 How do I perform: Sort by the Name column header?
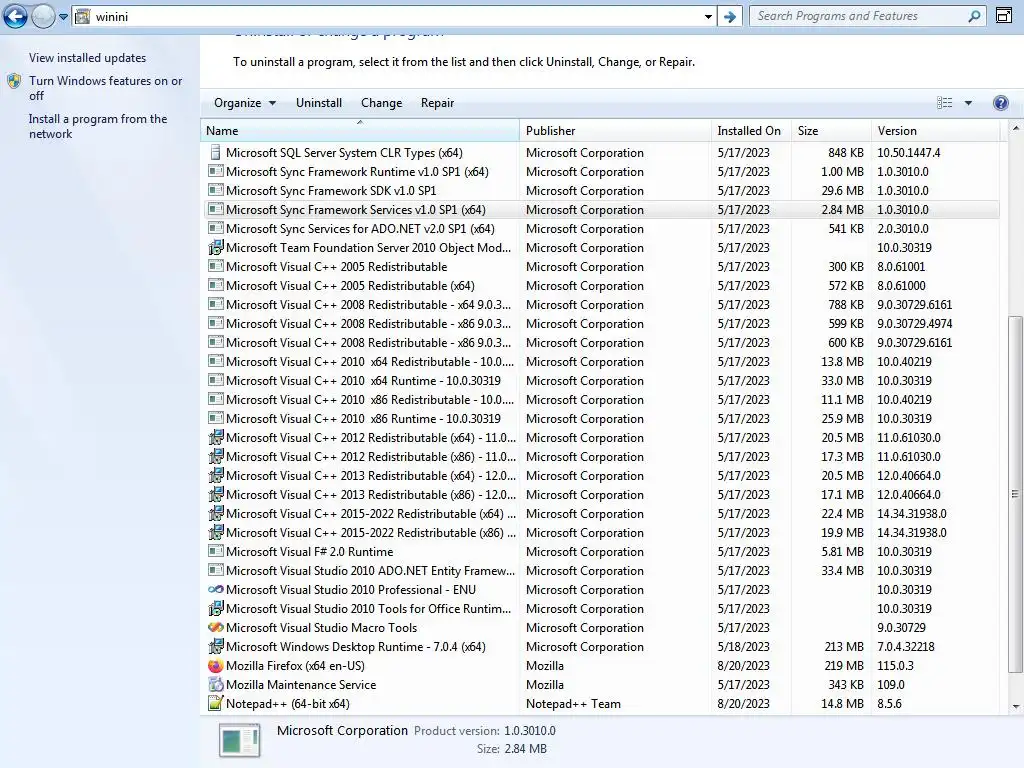(360, 131)
